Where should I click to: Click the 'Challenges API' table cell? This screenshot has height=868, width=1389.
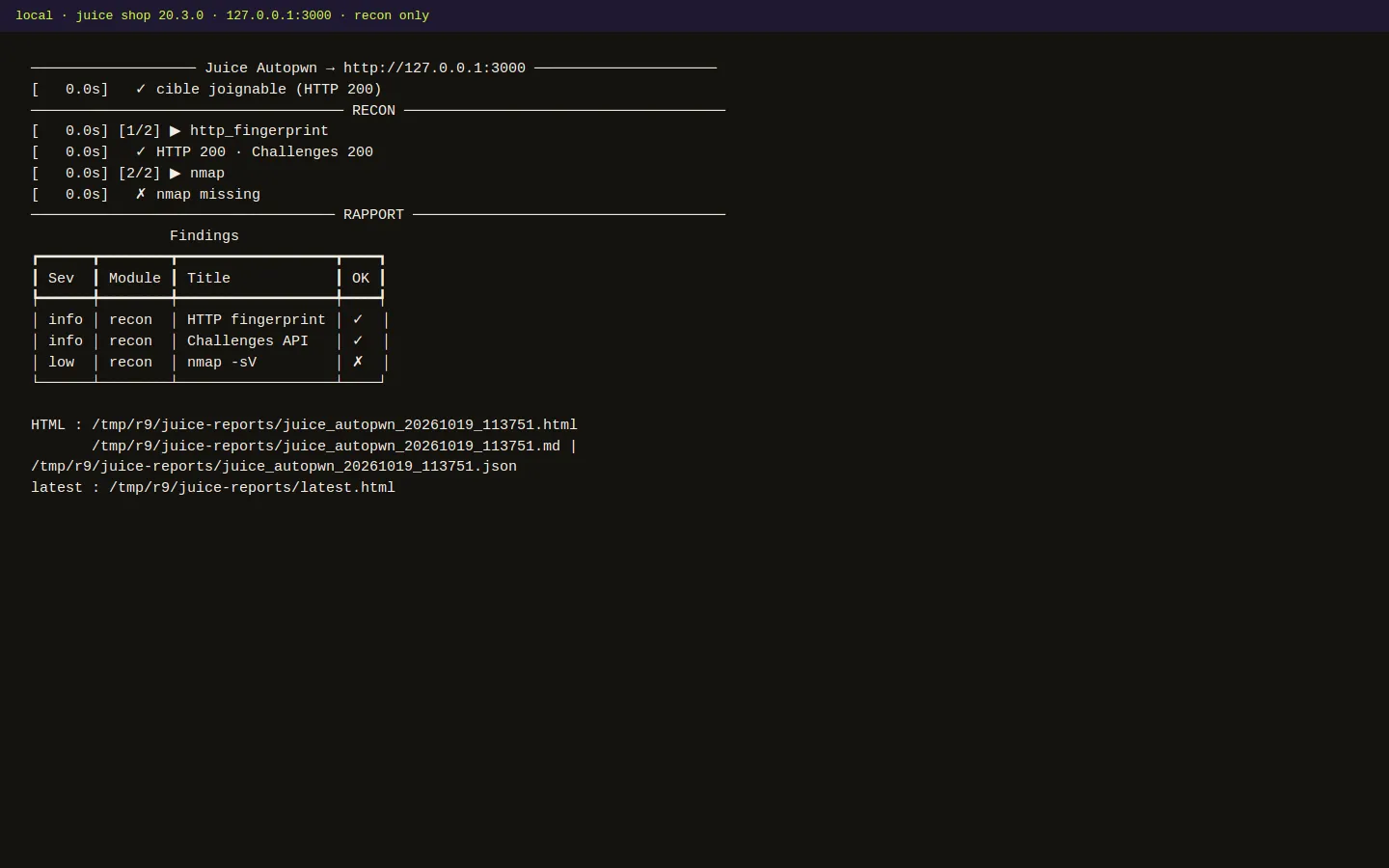point(248,341)
